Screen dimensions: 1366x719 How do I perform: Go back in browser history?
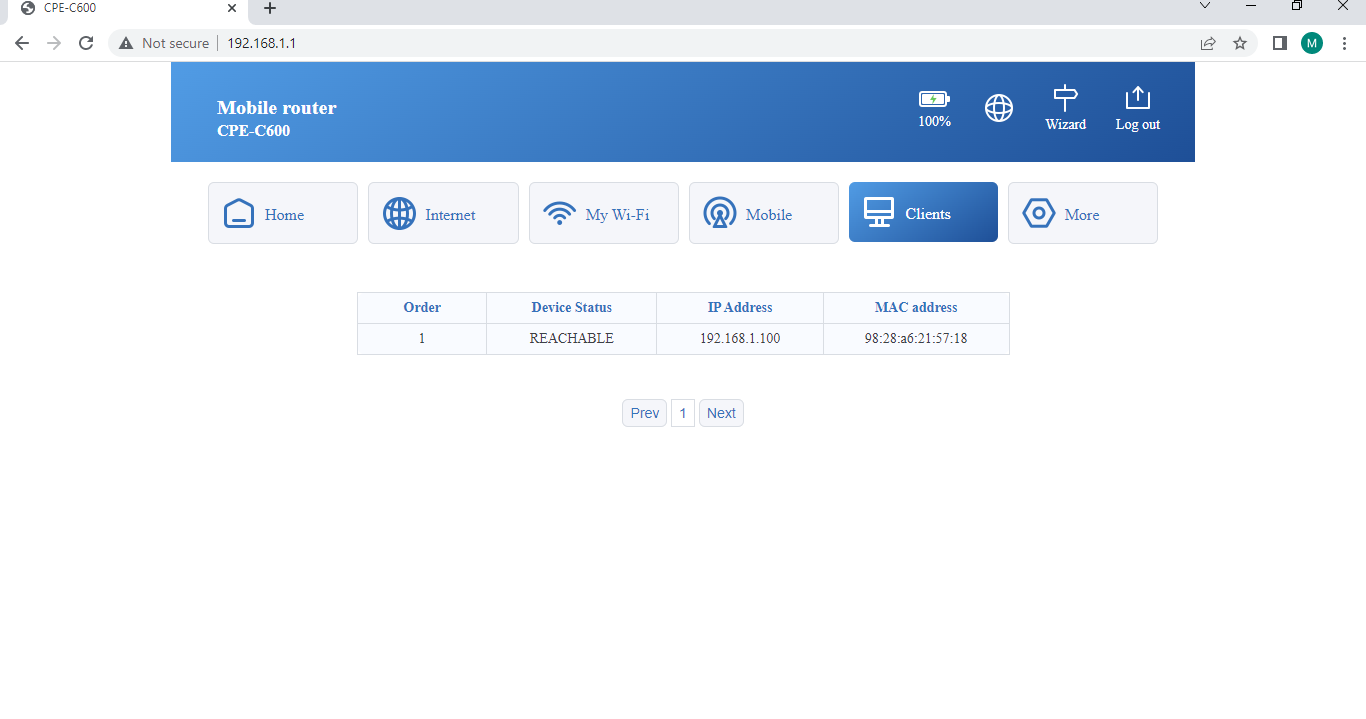(x=22, y=43)
